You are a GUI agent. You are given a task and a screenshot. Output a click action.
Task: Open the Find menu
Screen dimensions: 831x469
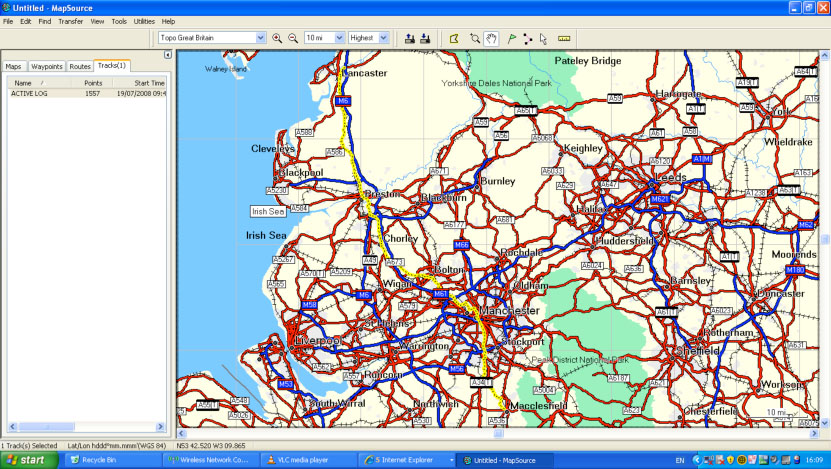point(45,21)
